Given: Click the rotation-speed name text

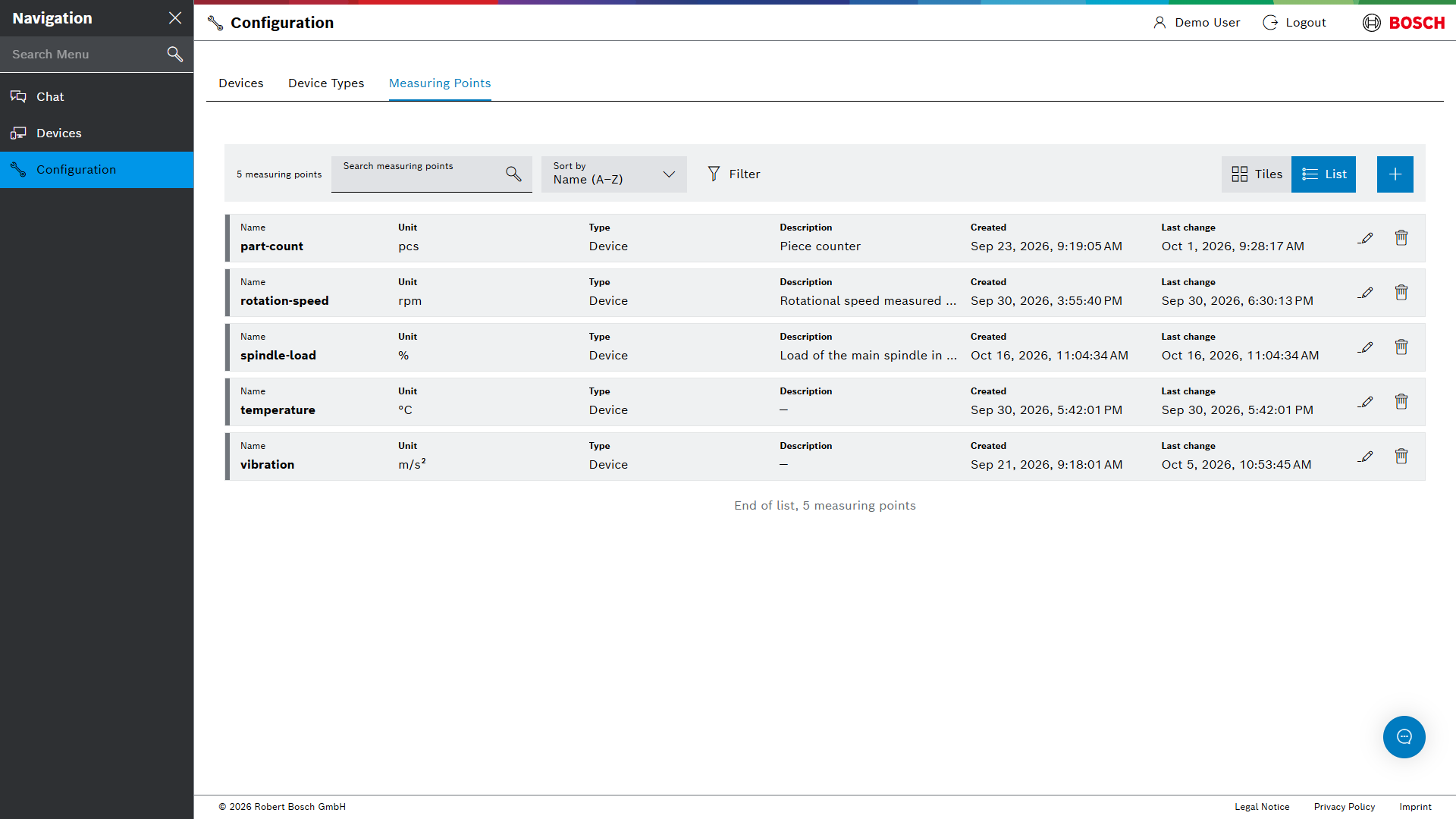Looking at the screenshot, I should [x=284, y=301].
